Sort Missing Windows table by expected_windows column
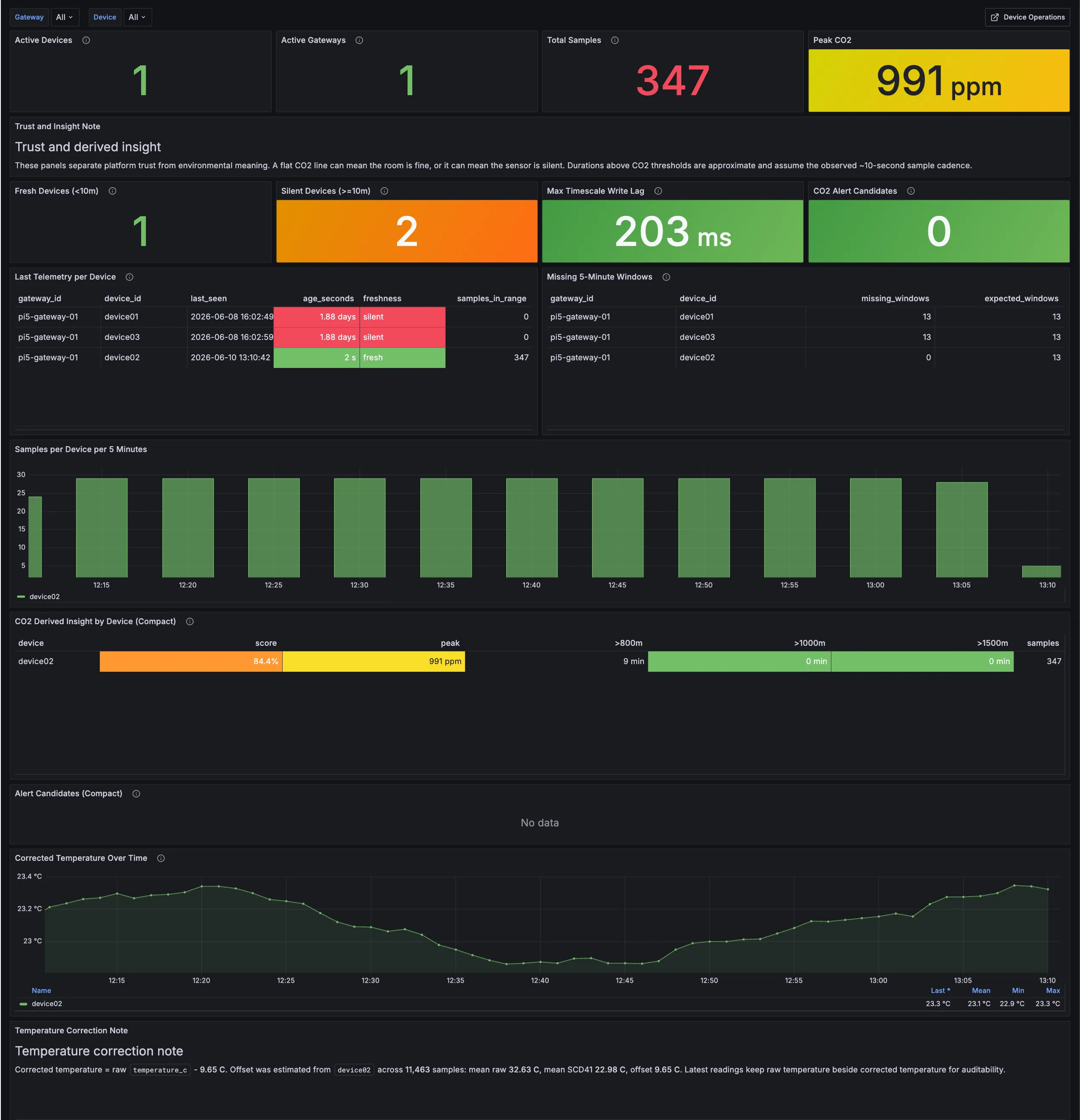 tap(1021, 298)
